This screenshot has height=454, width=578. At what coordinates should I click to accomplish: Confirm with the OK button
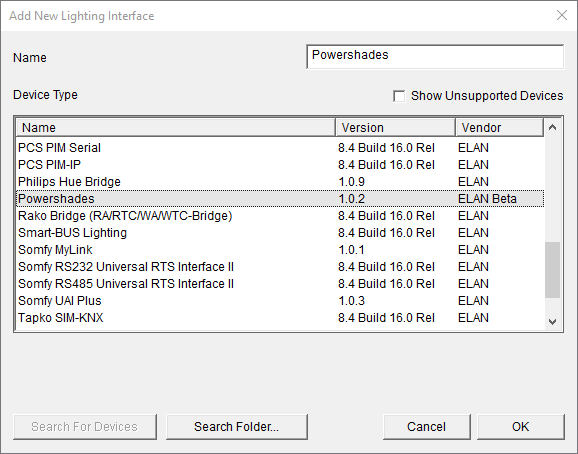[520, 427]
